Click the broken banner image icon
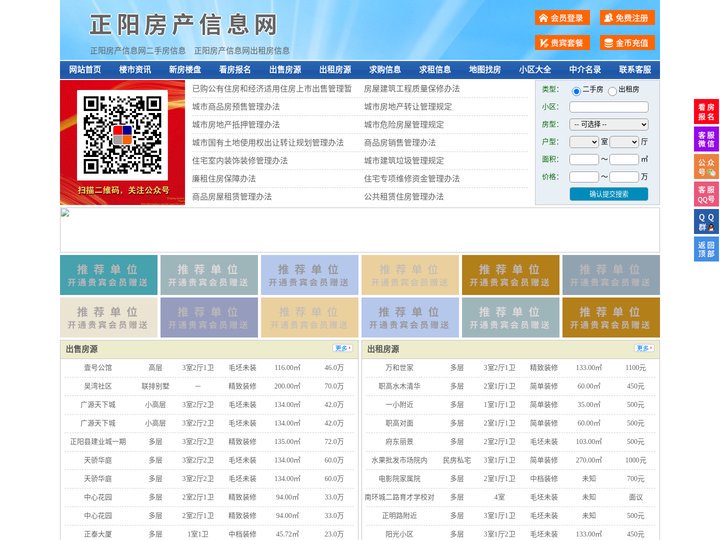 pyautogui.click(x=65, y=213)
